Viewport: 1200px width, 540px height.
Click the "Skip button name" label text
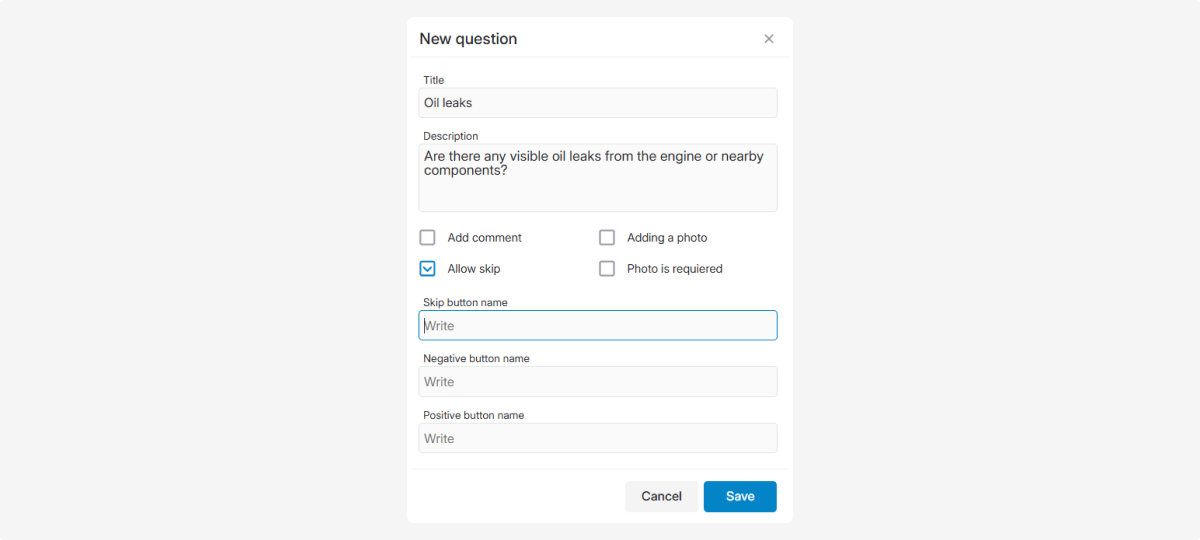466,302
